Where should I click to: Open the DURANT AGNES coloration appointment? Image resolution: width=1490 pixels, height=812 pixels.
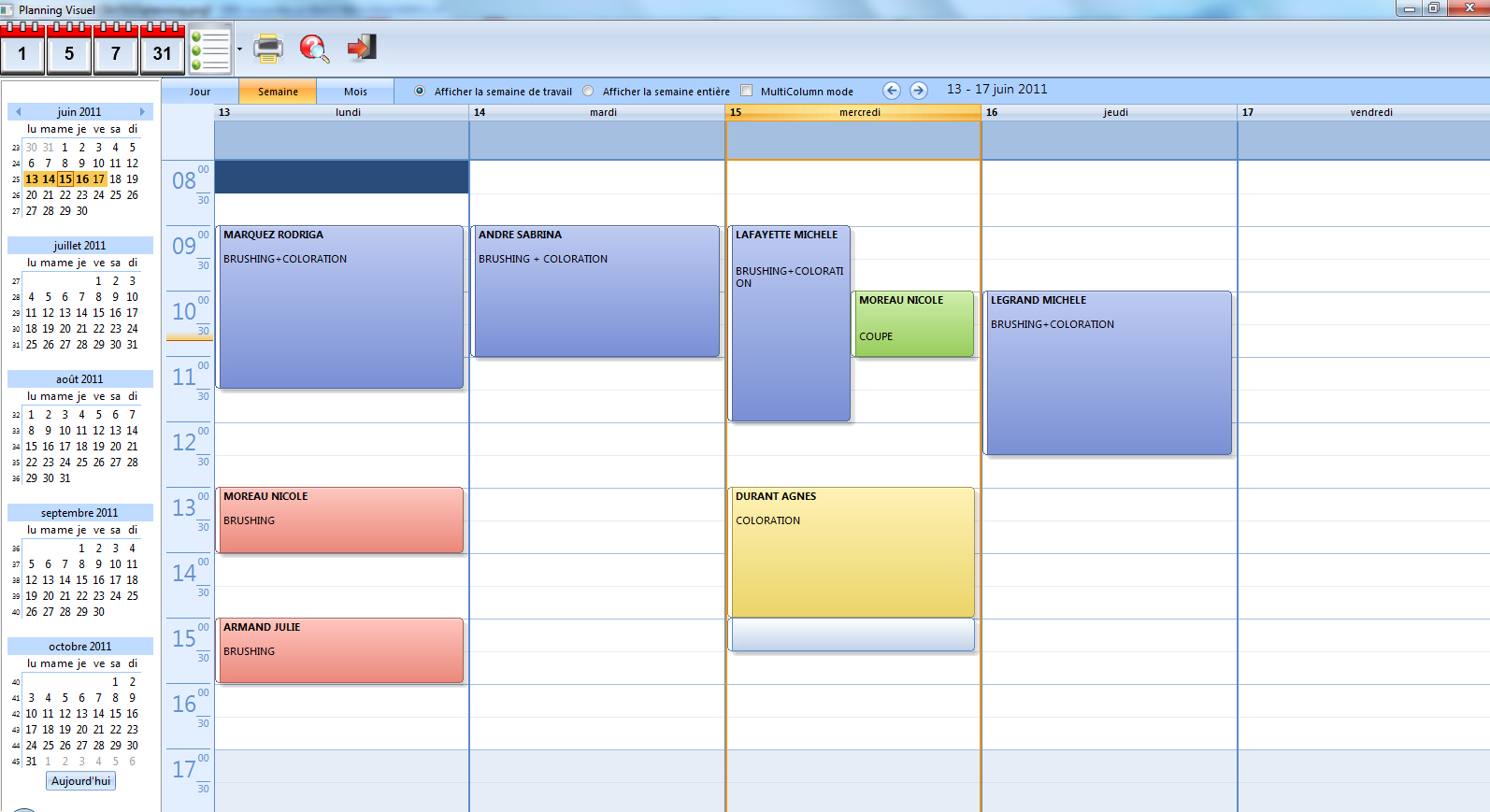(x=852, y=551)
